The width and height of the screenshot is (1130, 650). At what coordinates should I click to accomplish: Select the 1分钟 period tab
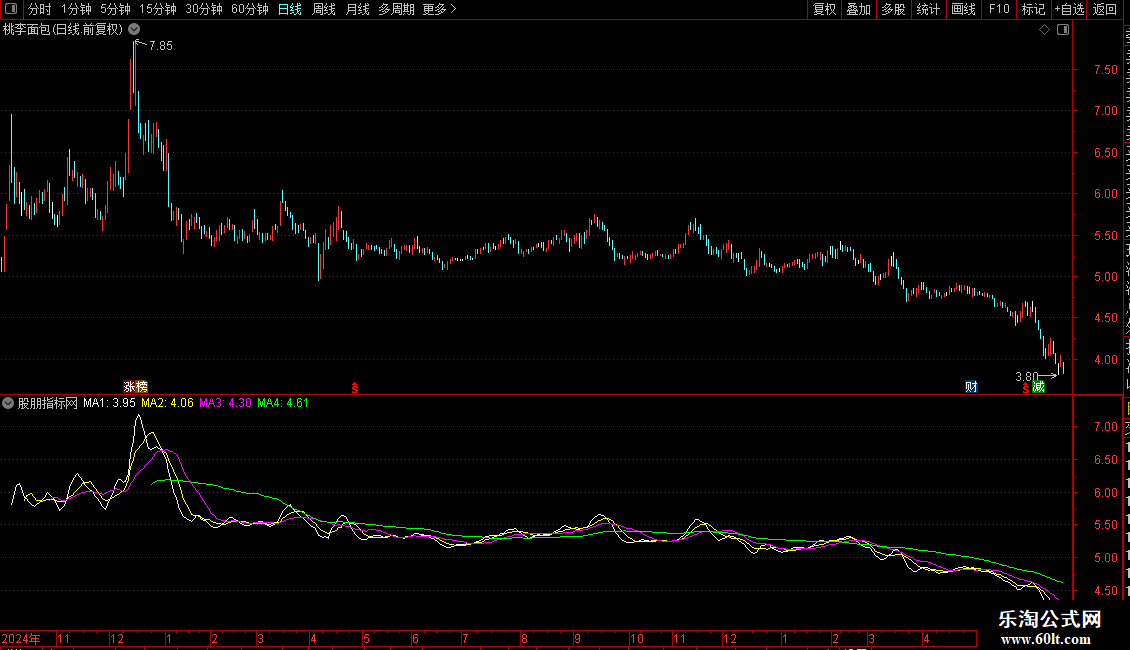point(76,9)
